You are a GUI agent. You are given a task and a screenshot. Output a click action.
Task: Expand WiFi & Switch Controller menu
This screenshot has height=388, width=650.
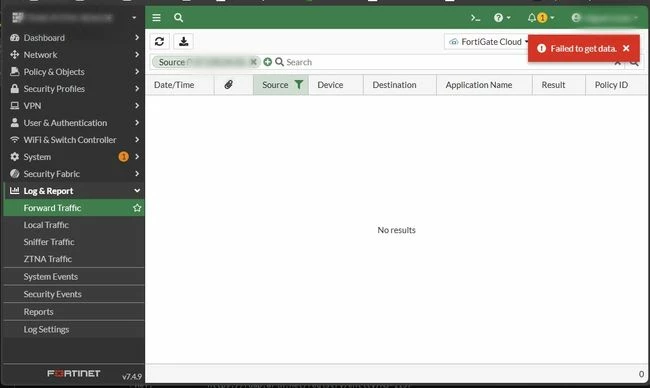click(74, 140)
